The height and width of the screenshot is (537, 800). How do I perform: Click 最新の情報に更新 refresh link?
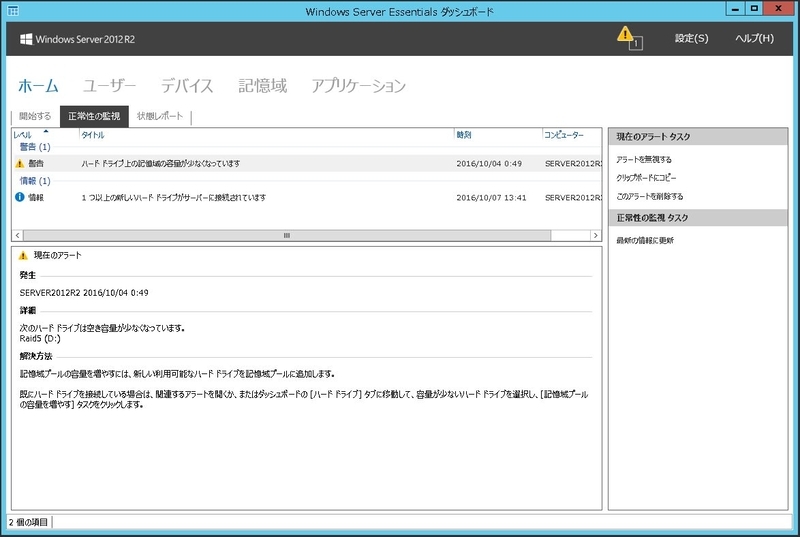pos(645,240)
